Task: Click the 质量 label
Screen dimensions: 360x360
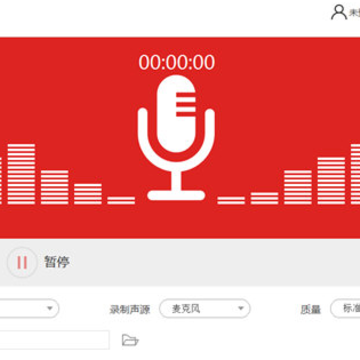Action: tap(310, 309)
